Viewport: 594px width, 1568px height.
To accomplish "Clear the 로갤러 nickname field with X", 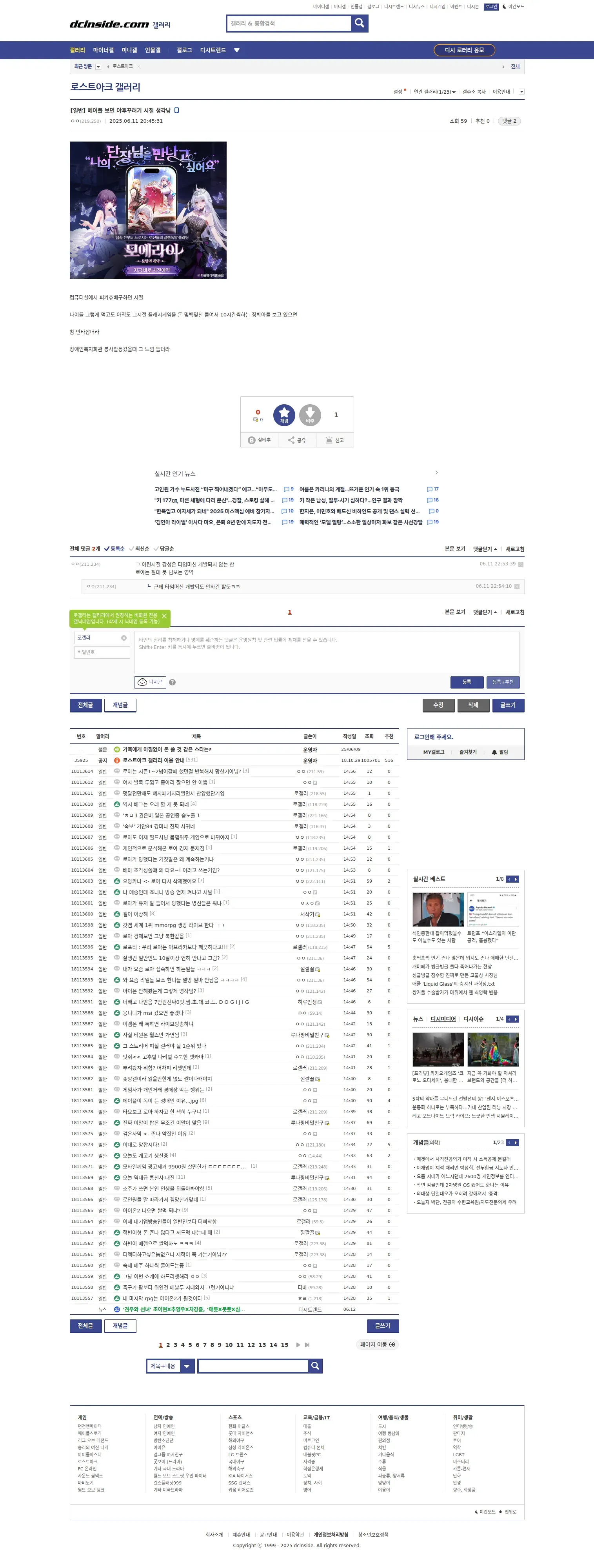I will pyautogui.click(x=124, y=638).
